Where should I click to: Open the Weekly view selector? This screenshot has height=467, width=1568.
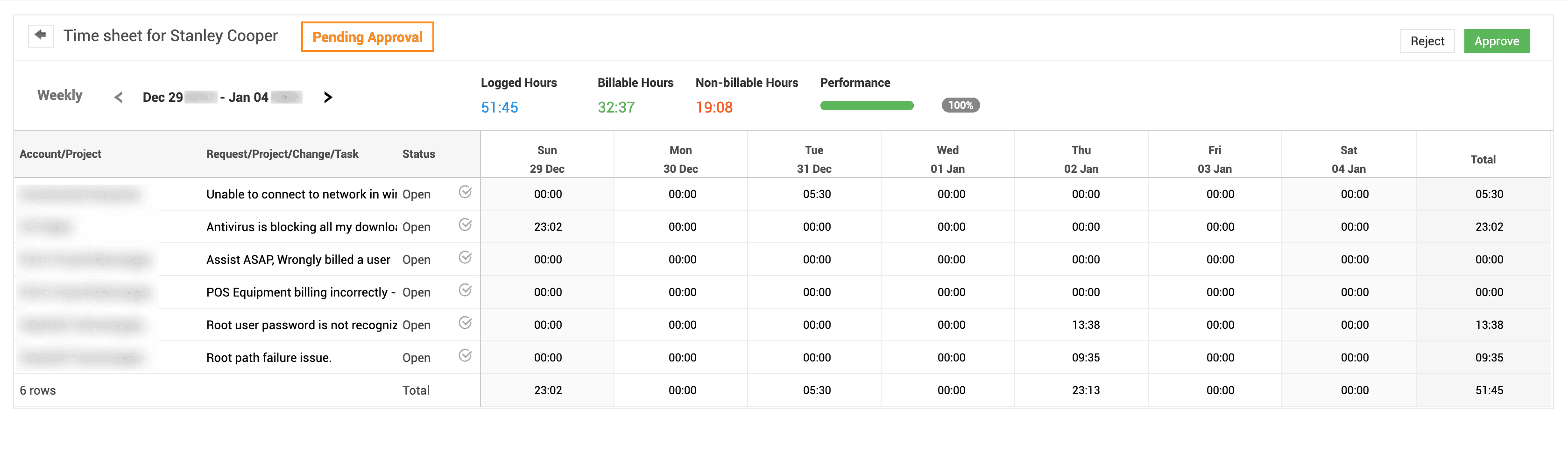(x=59, y=95)
